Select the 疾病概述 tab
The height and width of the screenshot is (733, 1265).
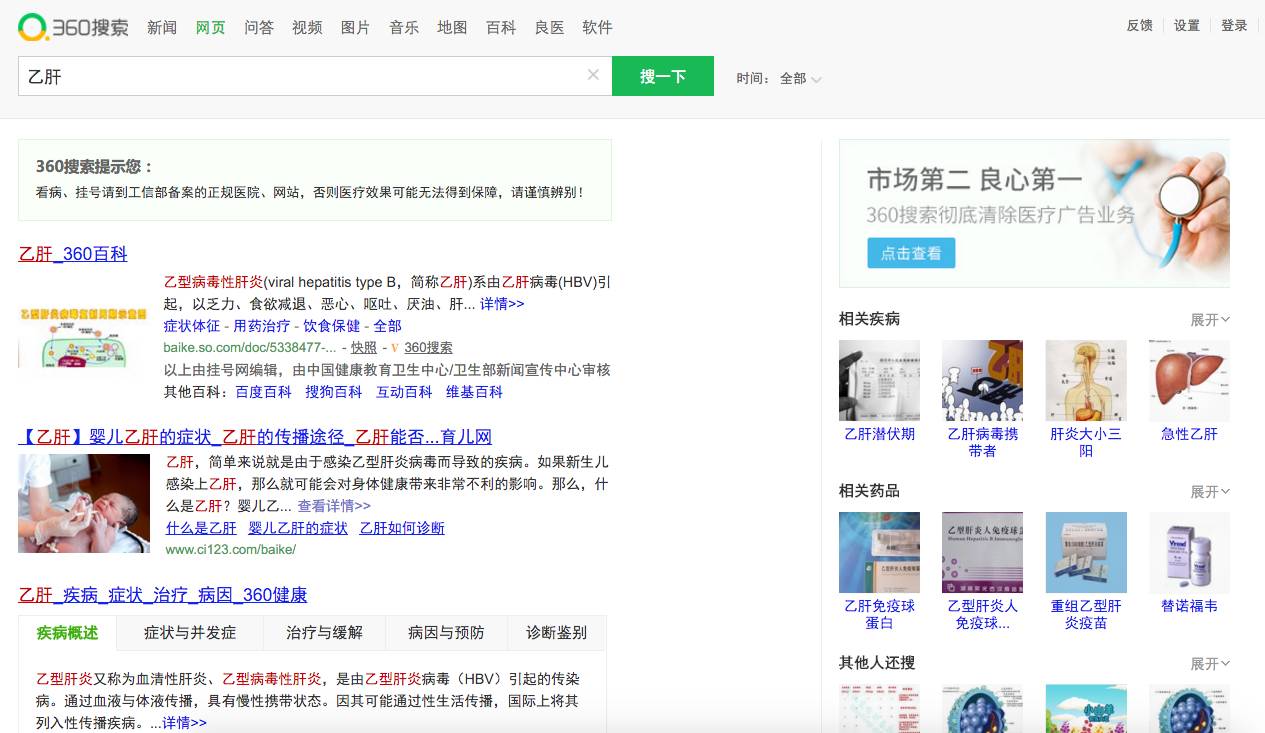point(67,633)
